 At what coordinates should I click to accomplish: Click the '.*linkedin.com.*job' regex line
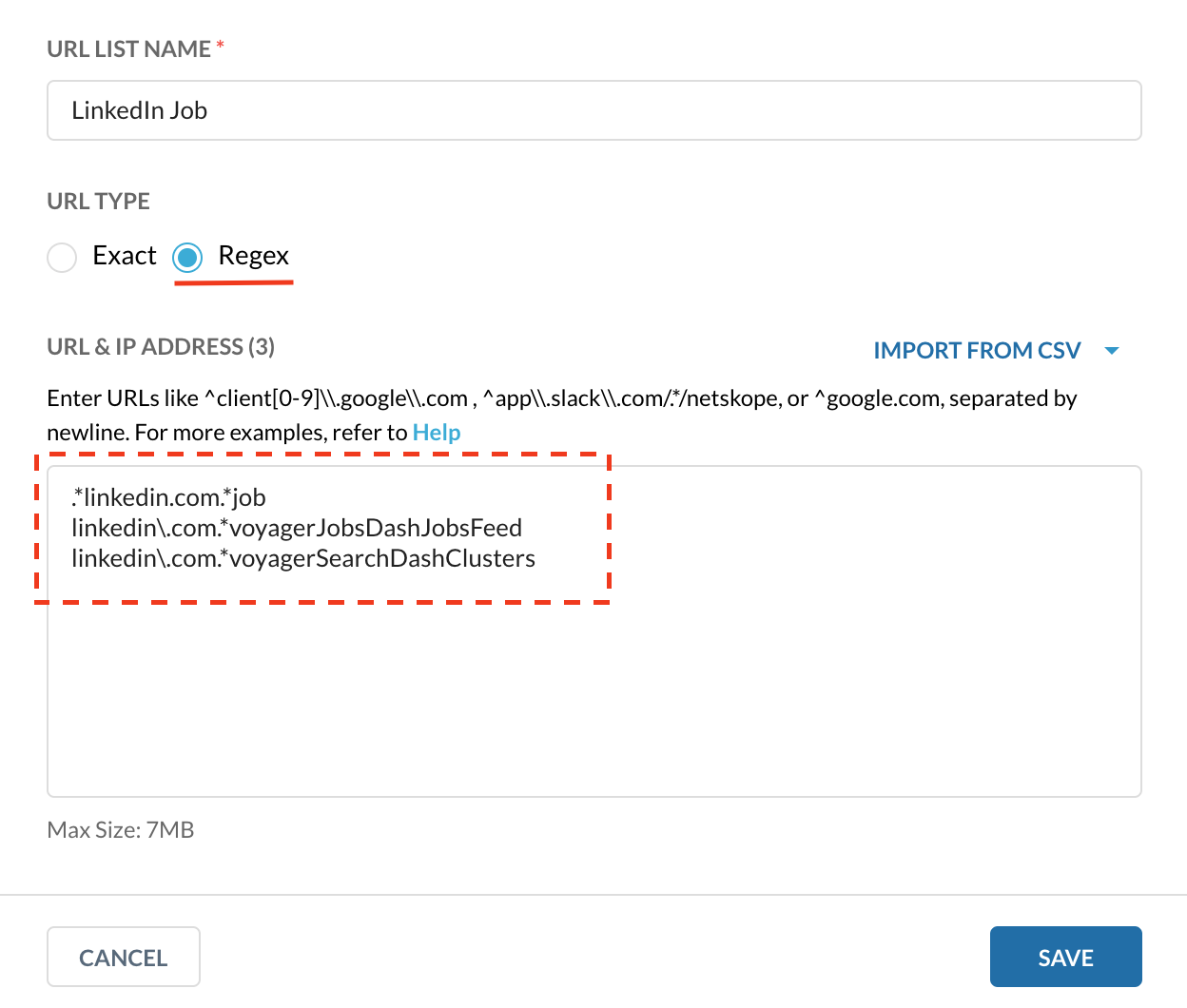point(168,497)
